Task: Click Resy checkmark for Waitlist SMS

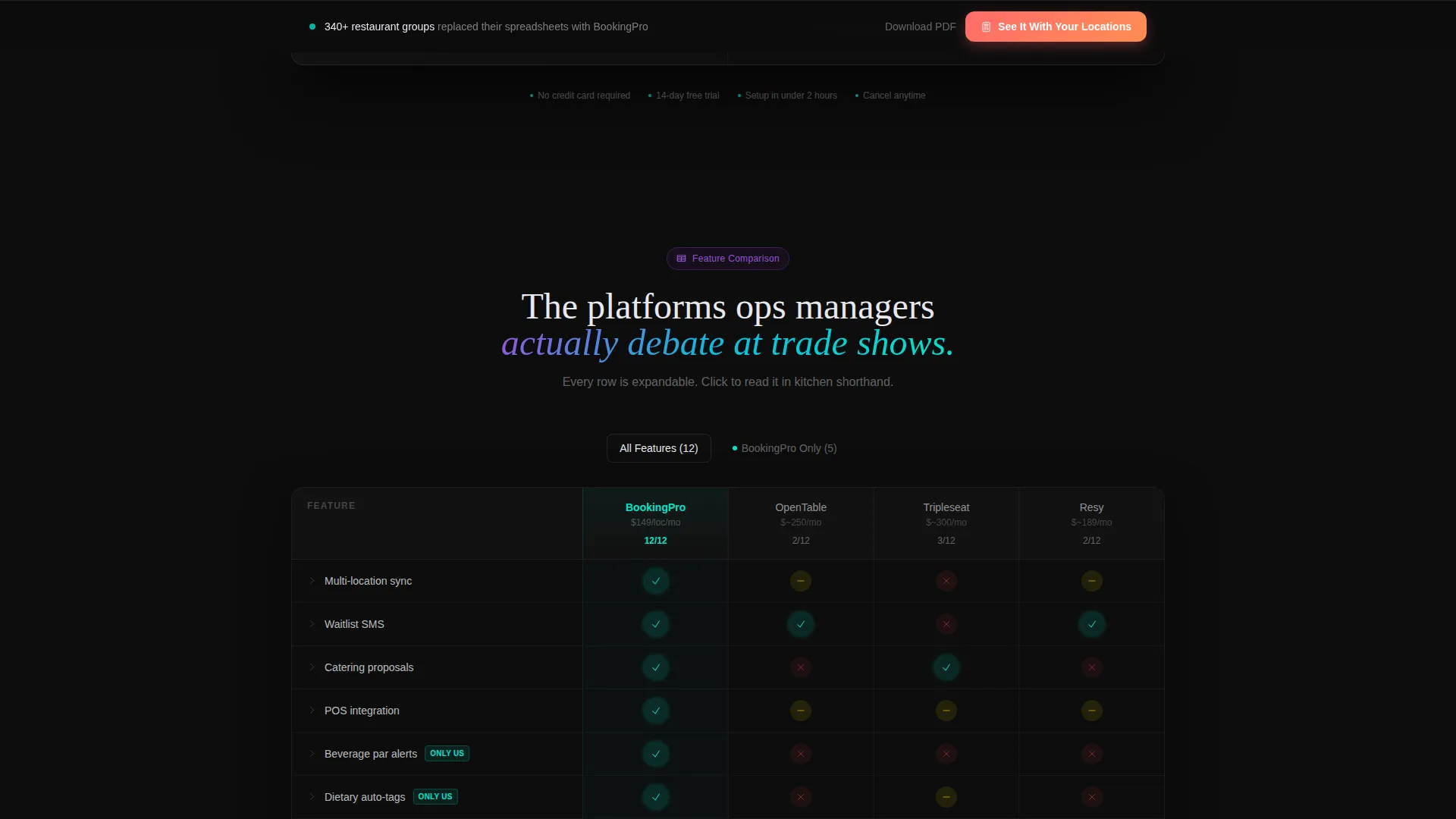Action: (1092, 624)
